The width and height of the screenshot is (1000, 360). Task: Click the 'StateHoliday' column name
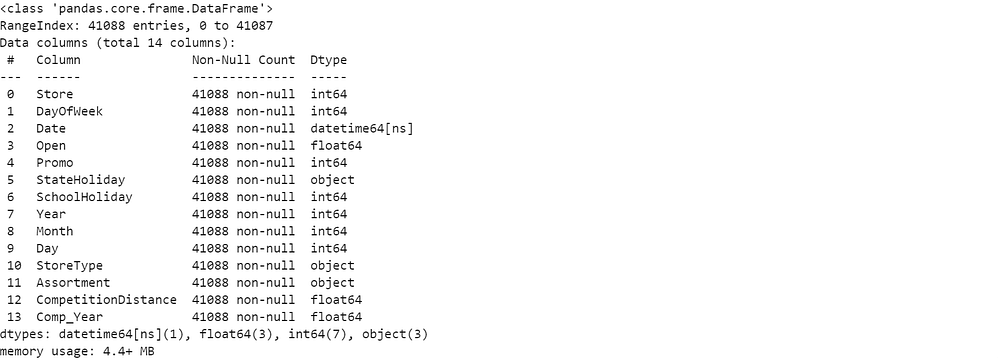(80, 180)
